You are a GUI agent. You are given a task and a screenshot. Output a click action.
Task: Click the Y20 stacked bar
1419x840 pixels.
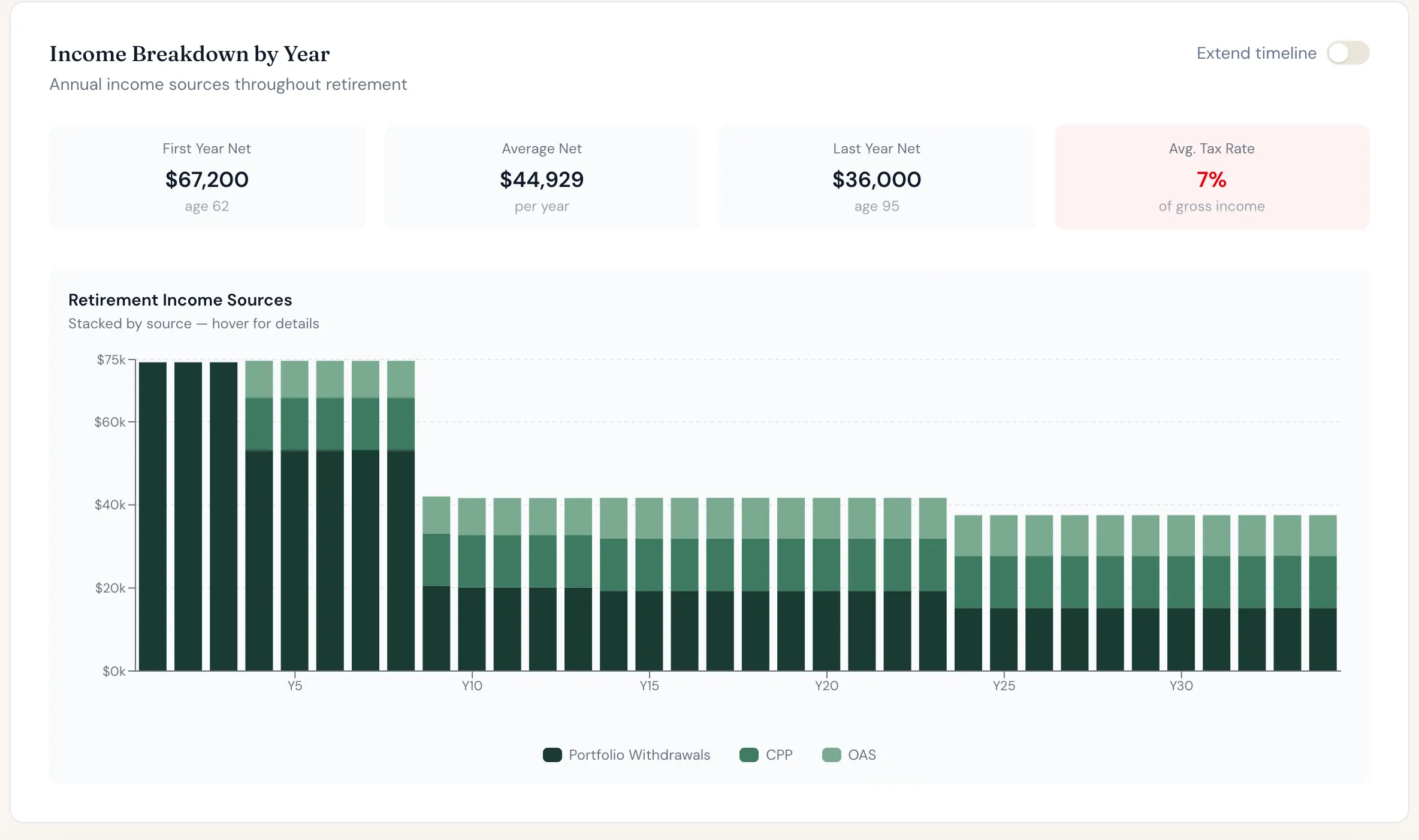pos(827,584)
